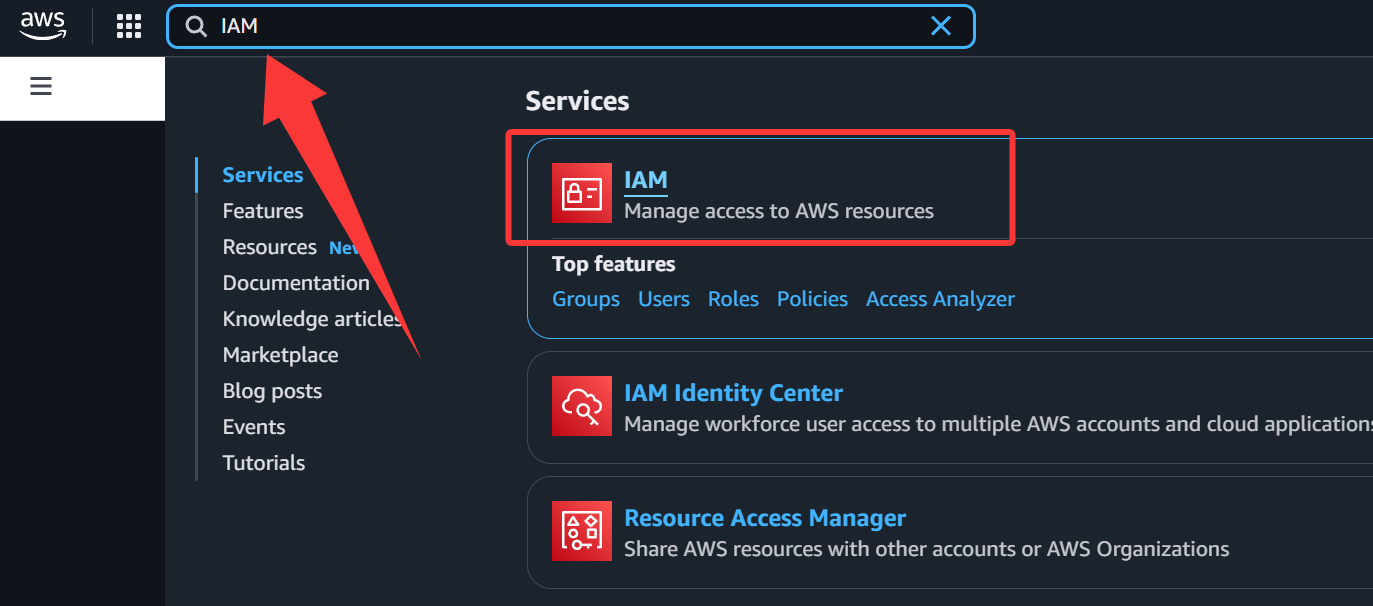
Task: Select the Marketplace filter category
Action: [x=280, y=355]
